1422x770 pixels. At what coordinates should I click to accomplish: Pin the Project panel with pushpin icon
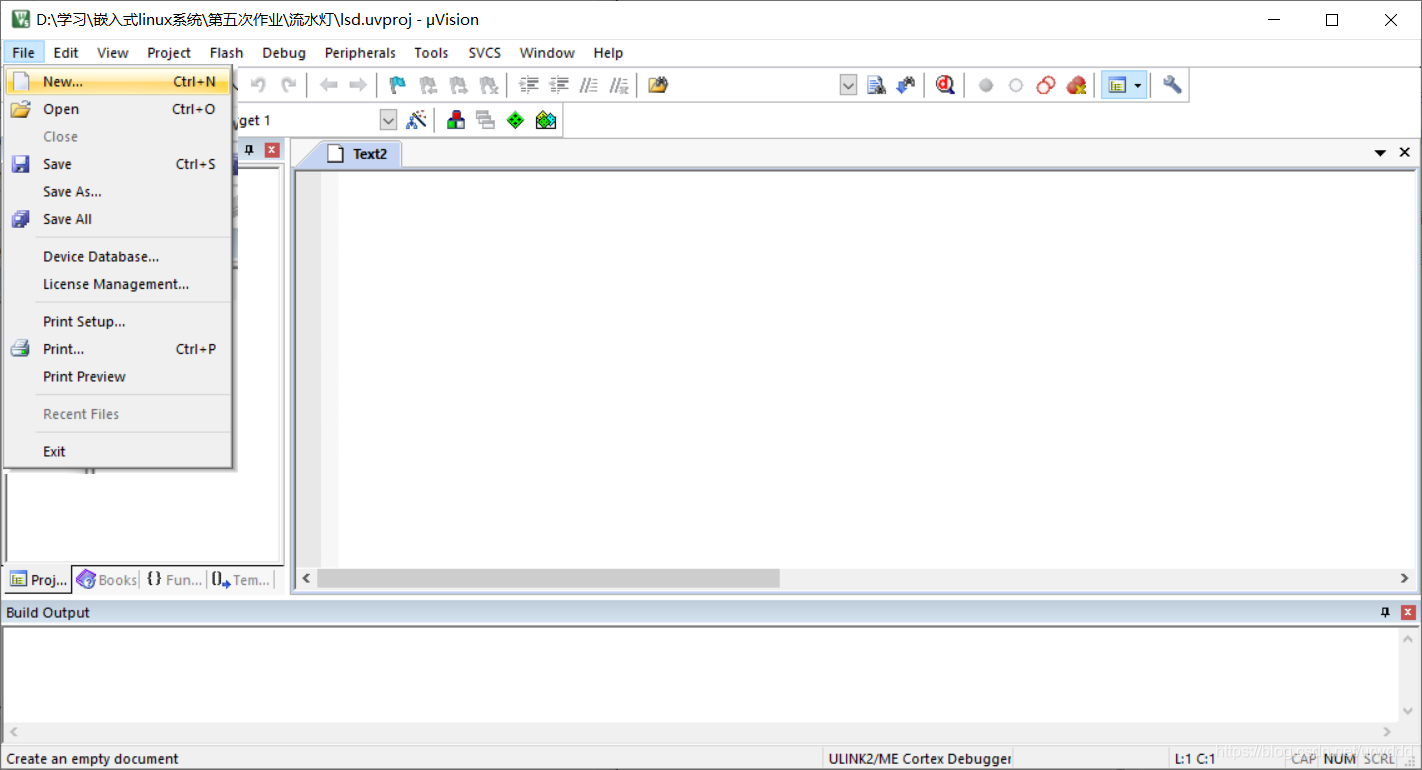point(249,150)
